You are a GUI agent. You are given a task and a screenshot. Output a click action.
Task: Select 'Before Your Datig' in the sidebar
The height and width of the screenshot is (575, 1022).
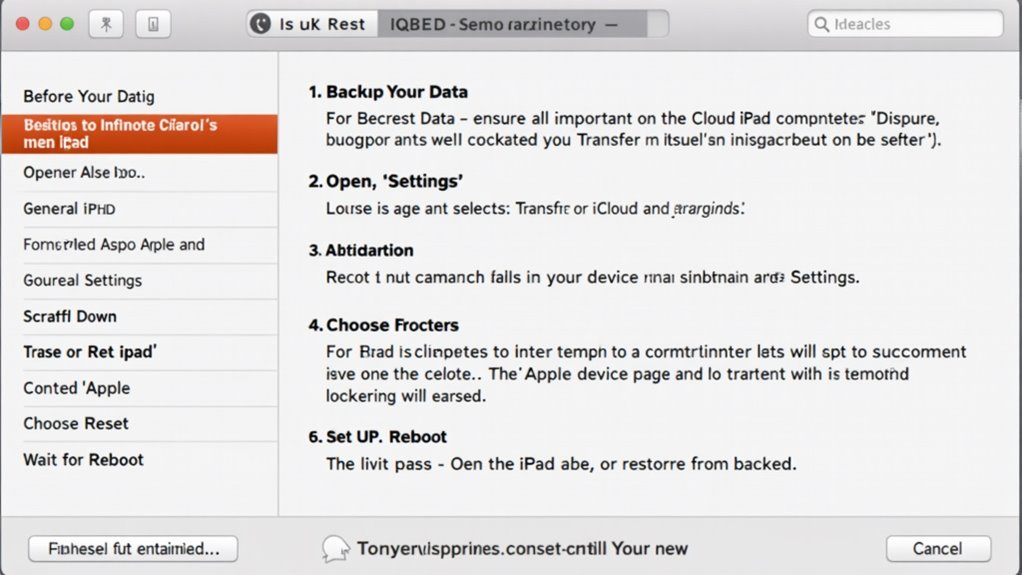(89, 97)
